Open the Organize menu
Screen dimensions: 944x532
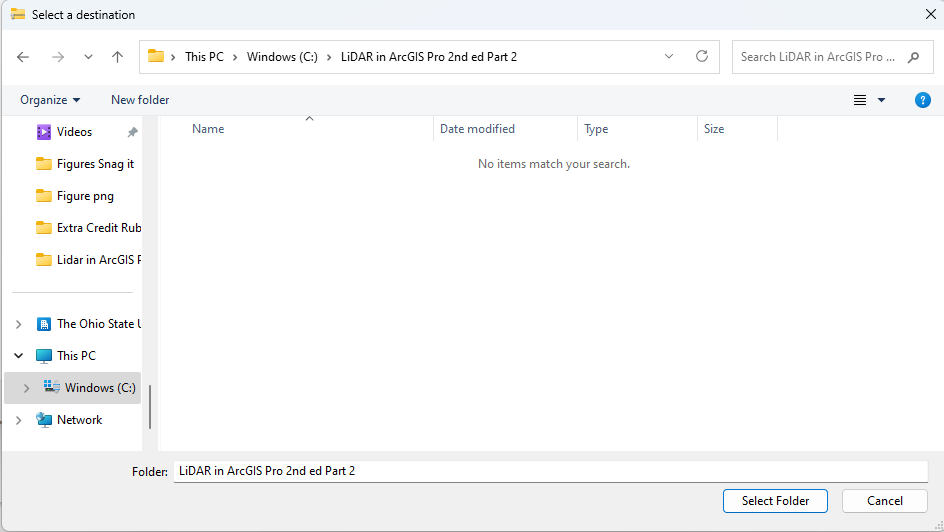50,100
